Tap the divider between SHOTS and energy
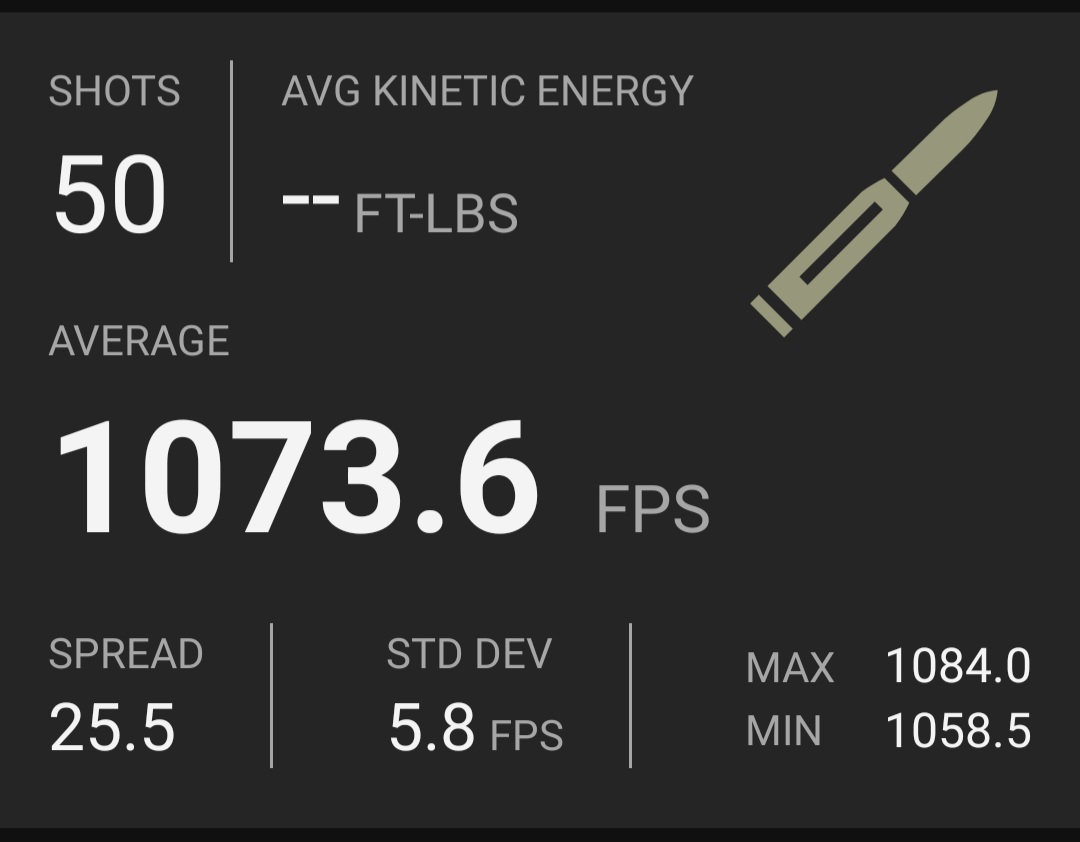Image resolution: width=1080 pixels, height=842 pixels. point(231,161)
